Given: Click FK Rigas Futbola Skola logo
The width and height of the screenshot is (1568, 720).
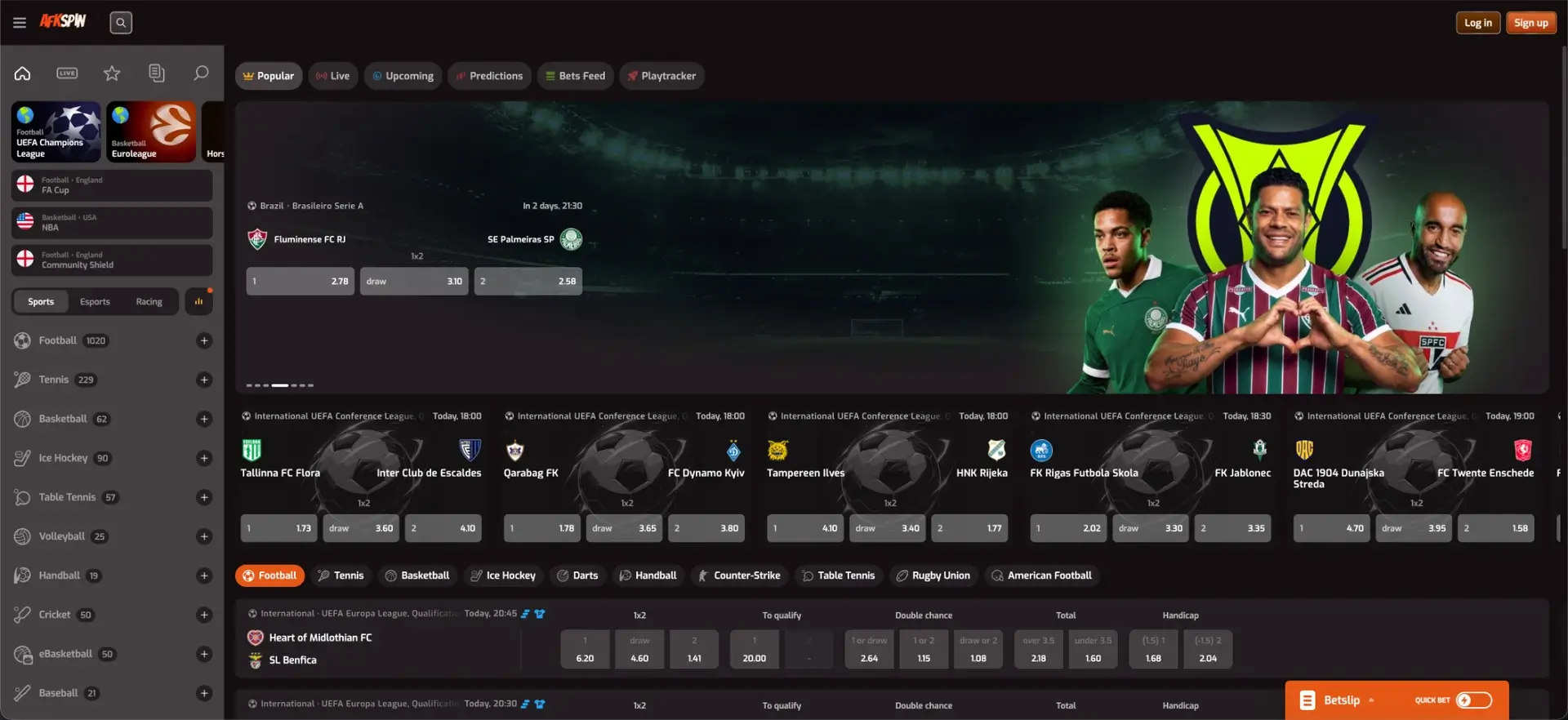Looking at the screenshot, I should pos(1041,450).
